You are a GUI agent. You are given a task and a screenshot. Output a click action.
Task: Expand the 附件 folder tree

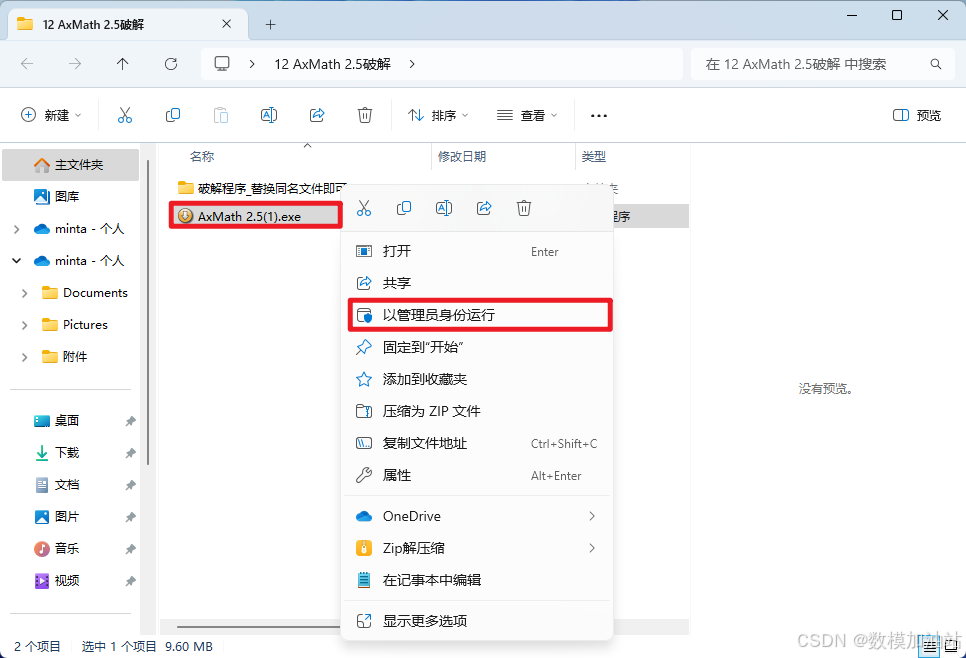coord(25,357)
